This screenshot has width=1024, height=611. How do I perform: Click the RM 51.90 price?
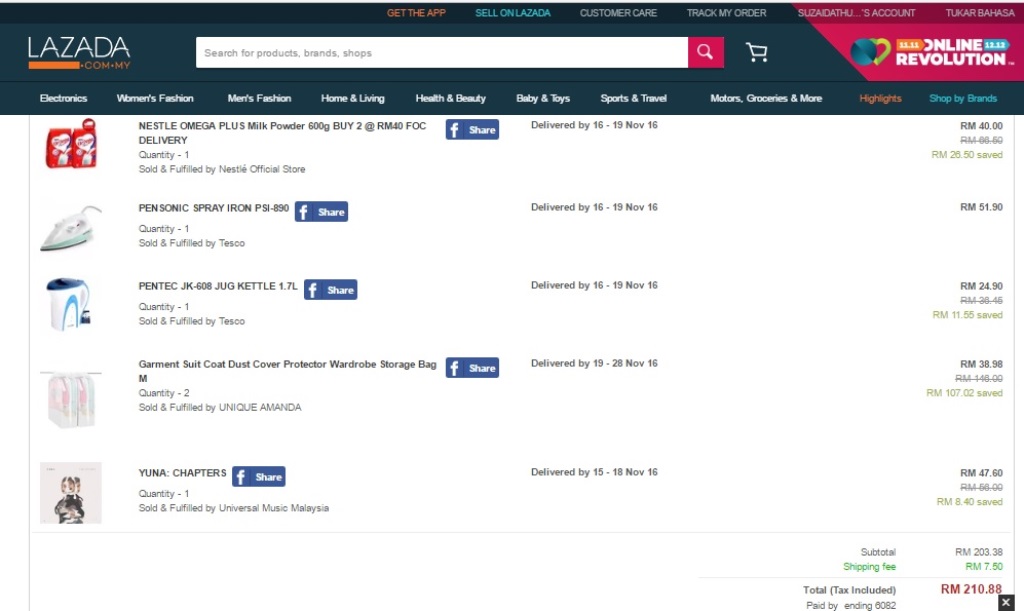click(x=982, y=207)
